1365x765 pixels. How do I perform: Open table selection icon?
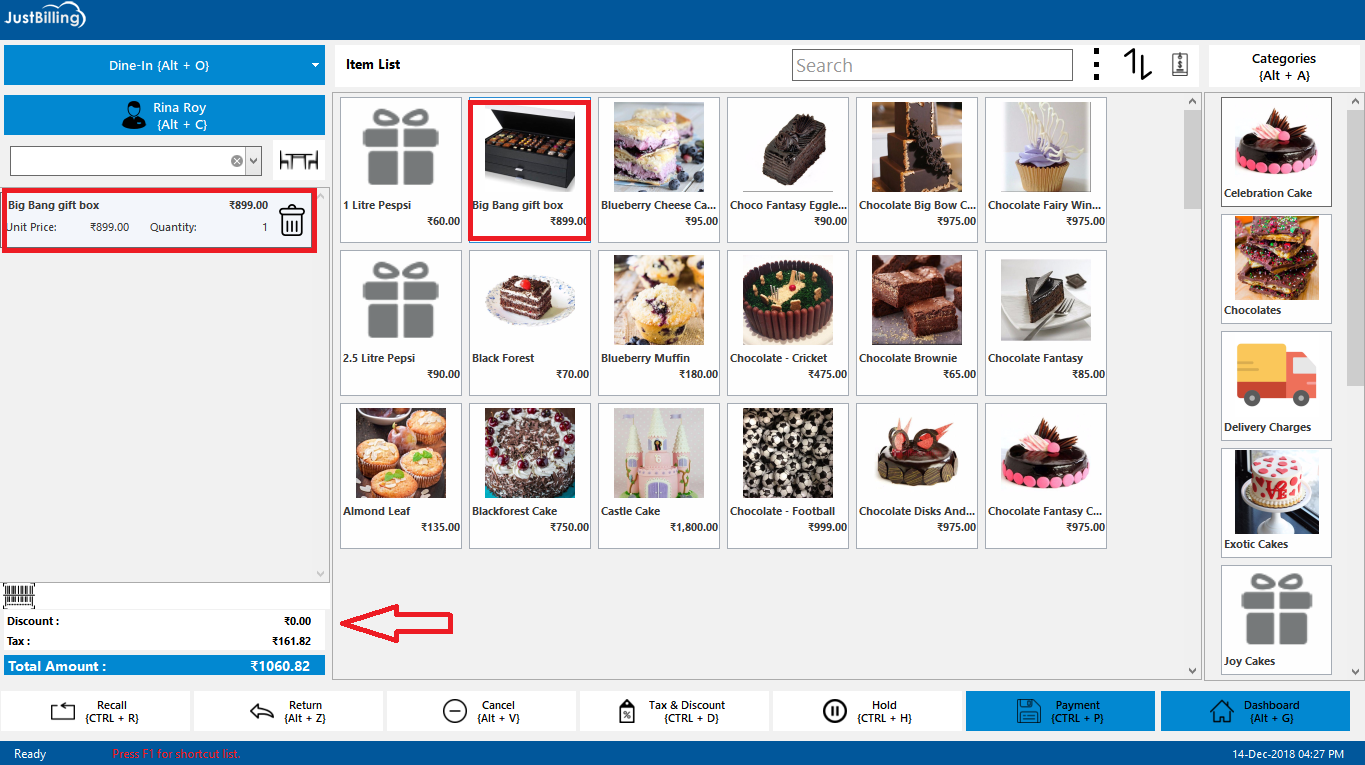click(299, 160)
